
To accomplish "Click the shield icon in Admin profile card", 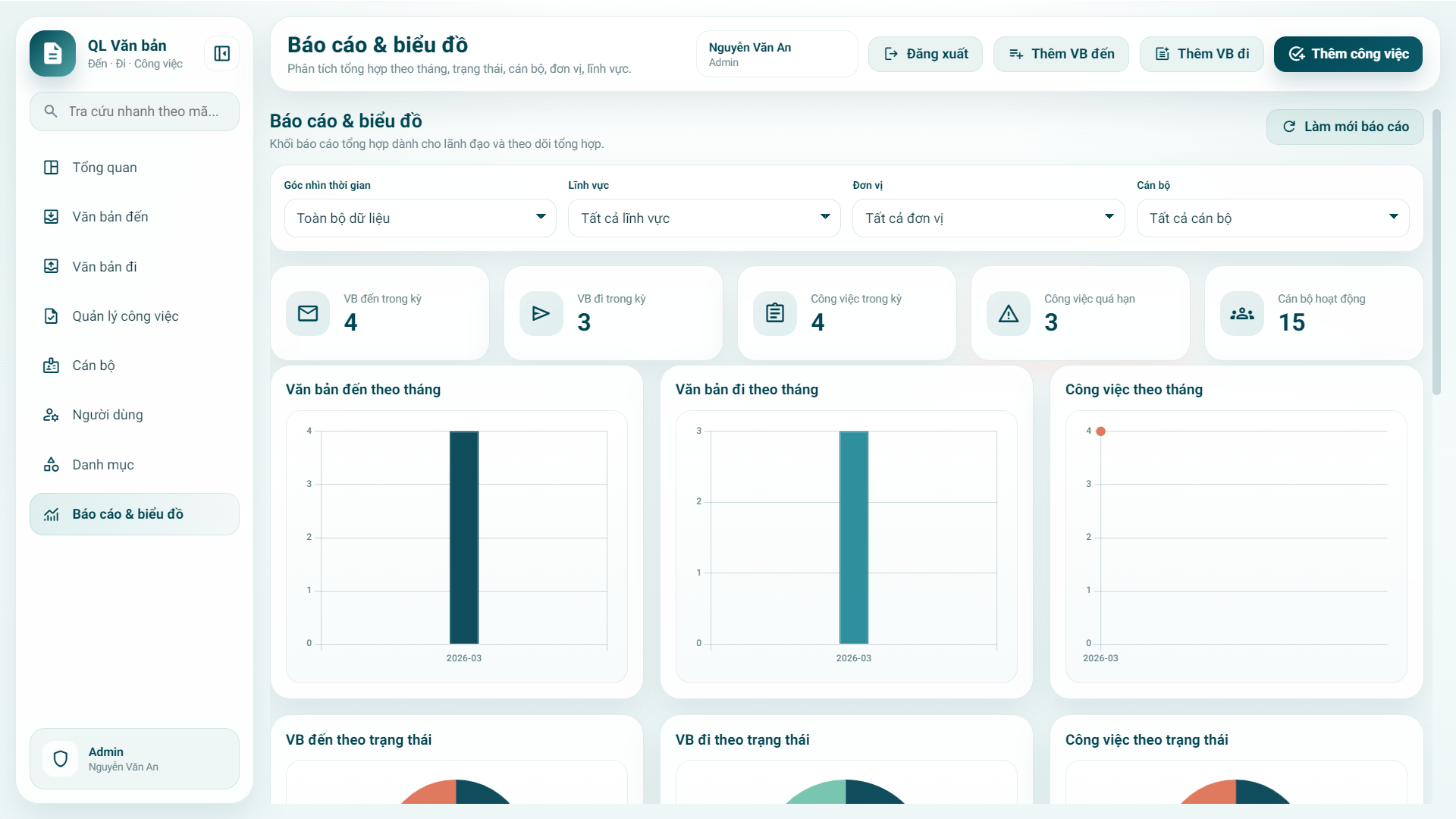I will [61, 758].
